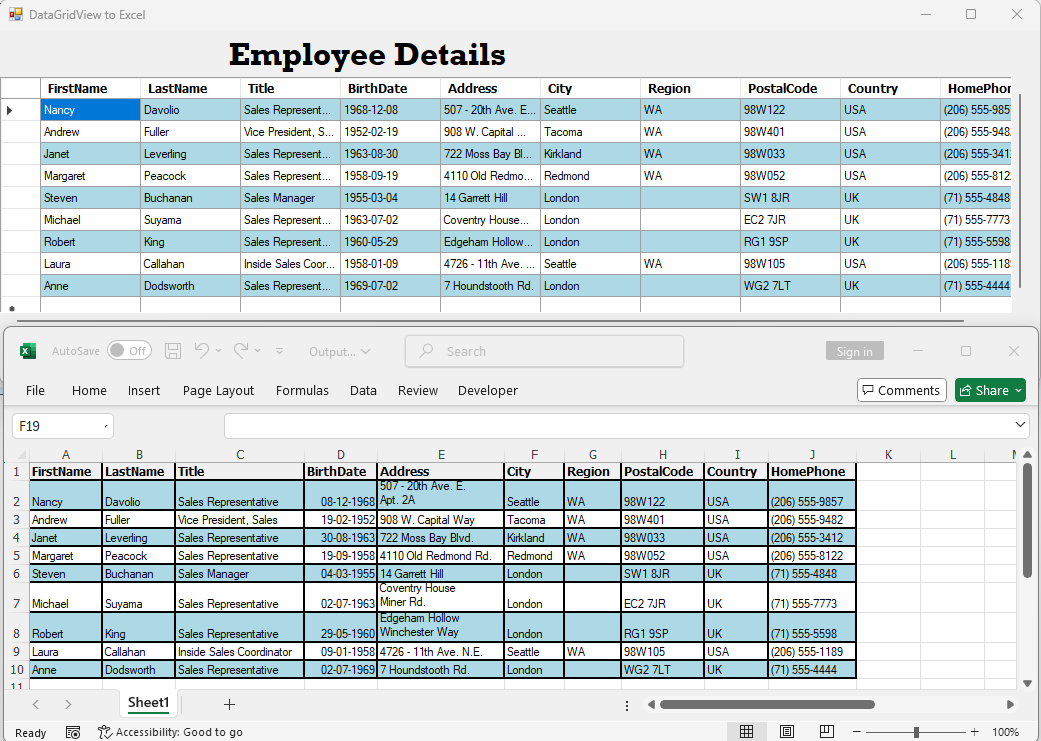This screenshot has width=1041, height=741.
Task: Open the Name Box dropdown
Action: pyautogui.click(x=107, y=425)
